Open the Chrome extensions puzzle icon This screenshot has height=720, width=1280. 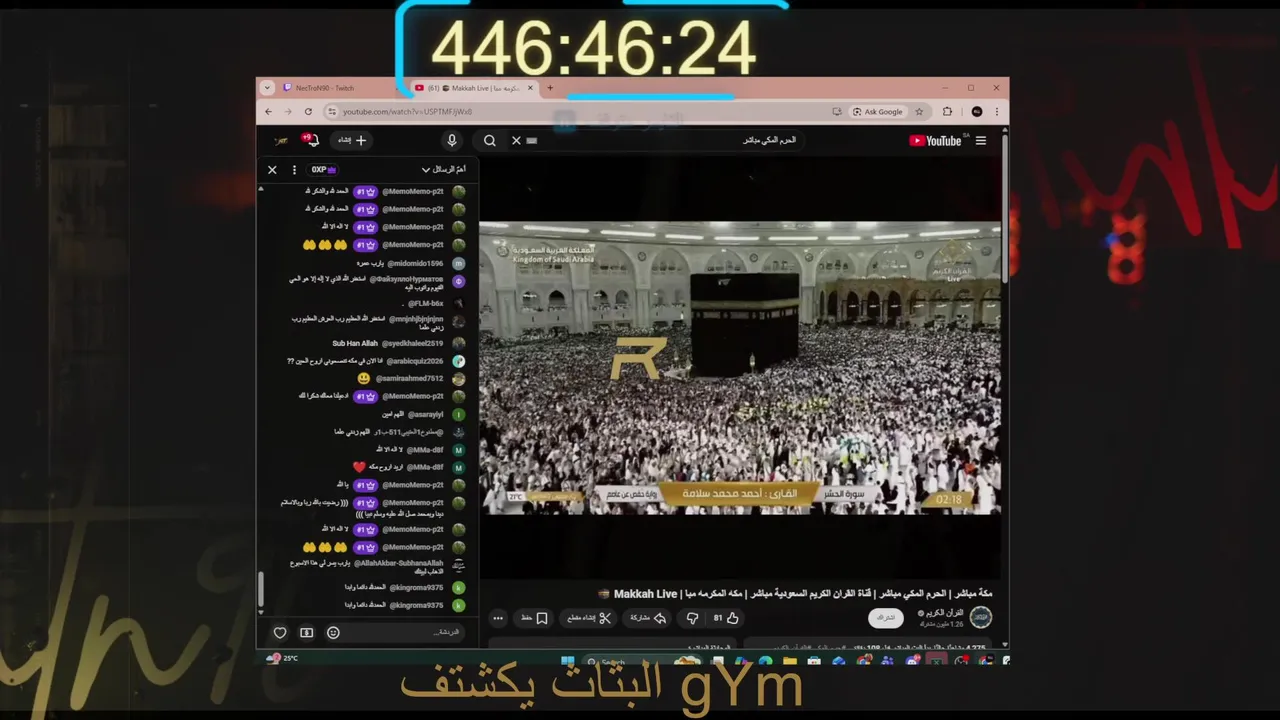[947, 111]
